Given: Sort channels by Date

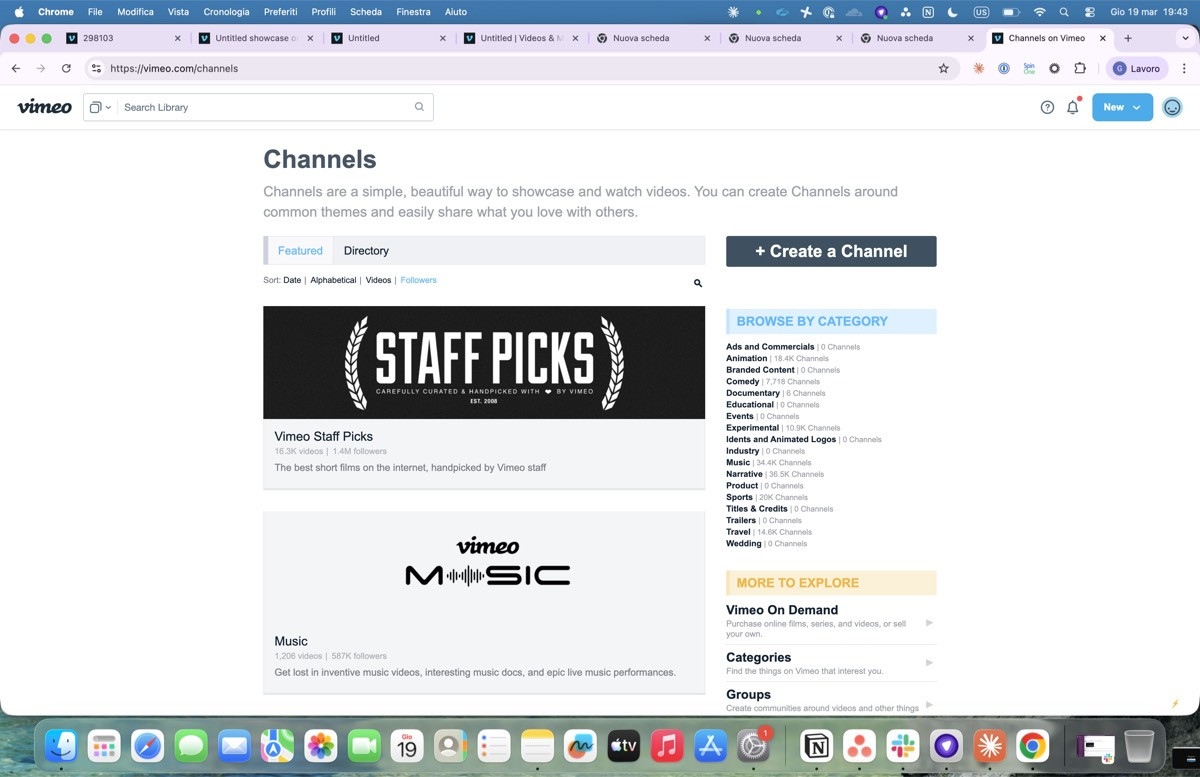Looking at the screenshot, I should coord(292,280).
